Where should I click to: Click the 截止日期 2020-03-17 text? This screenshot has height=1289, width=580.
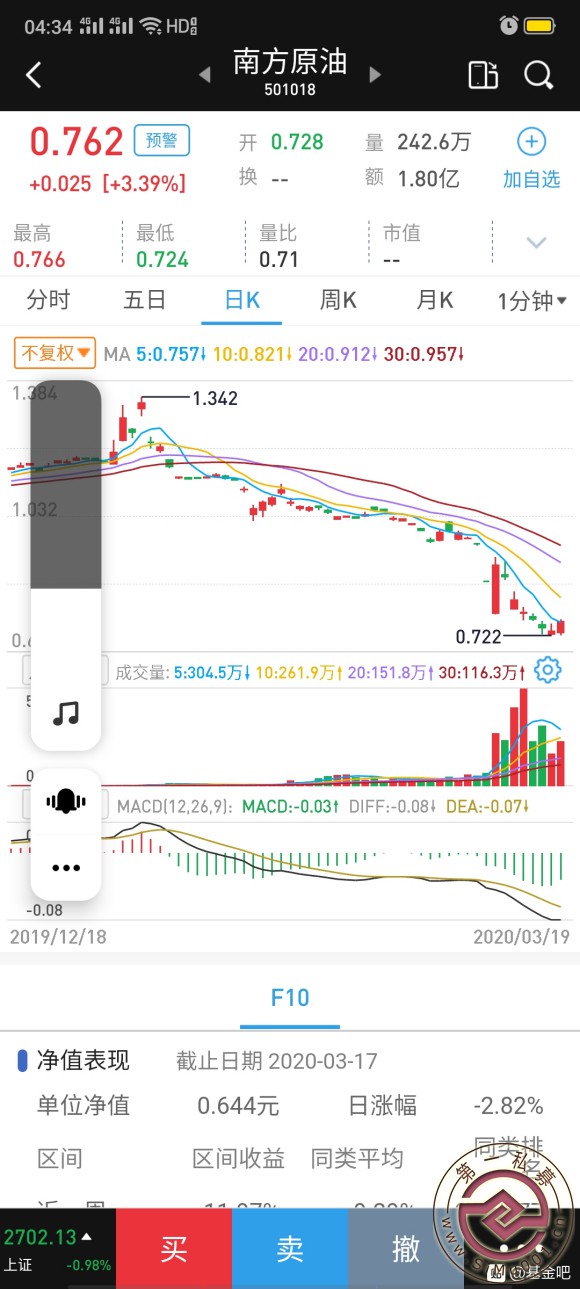277,1061
